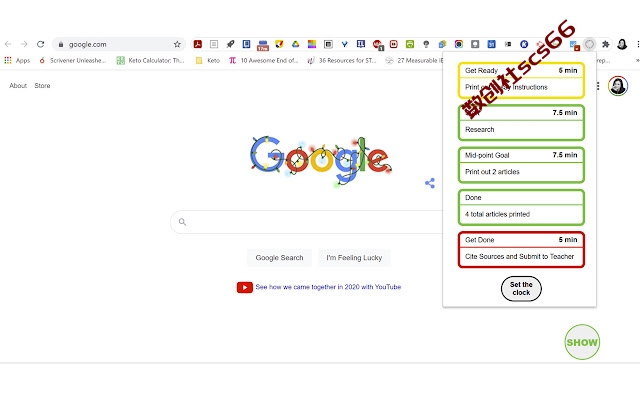Open the yellow Keto bookmark folder

[208, 60]
